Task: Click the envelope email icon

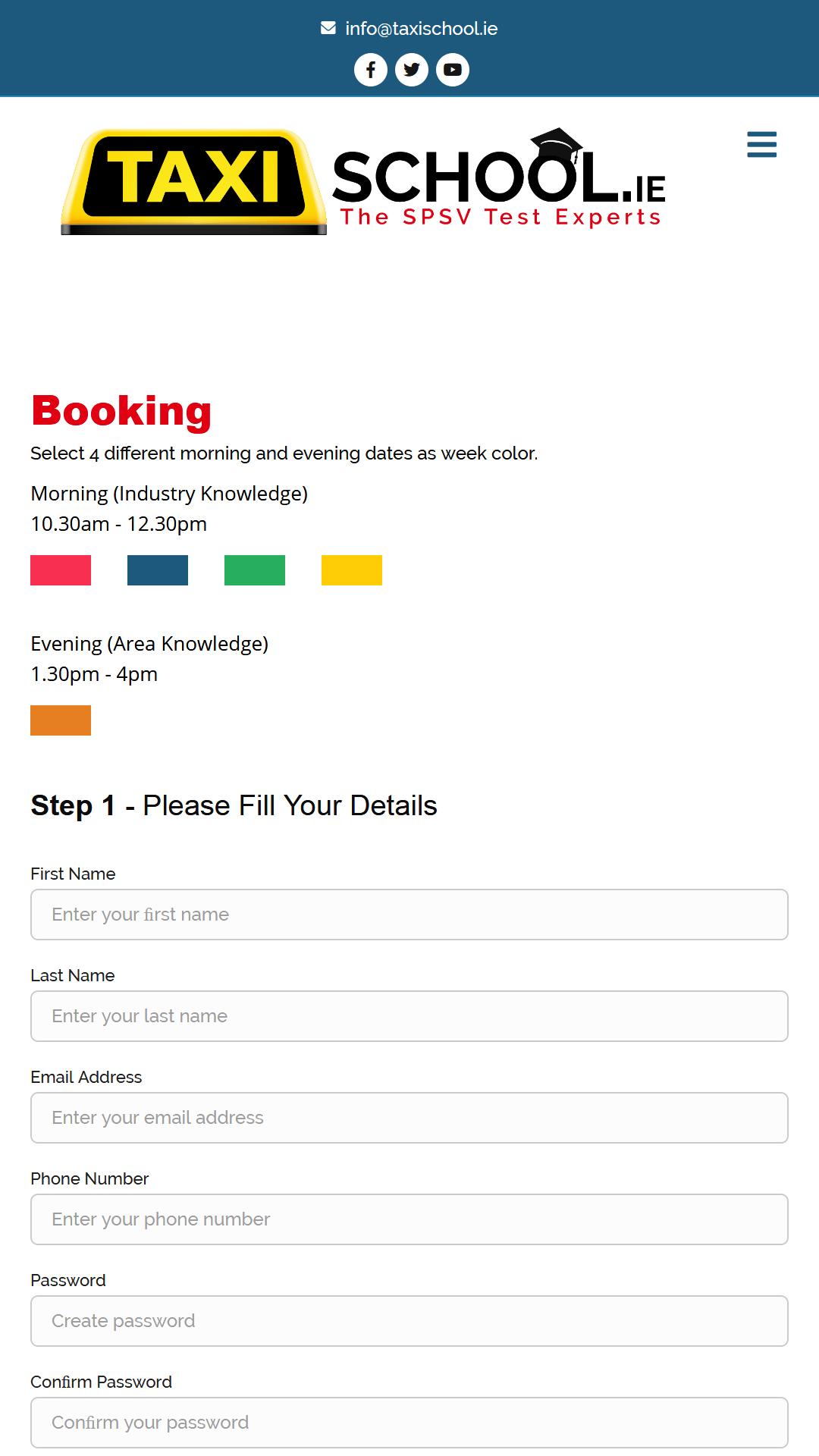Action: click(328, 28)
